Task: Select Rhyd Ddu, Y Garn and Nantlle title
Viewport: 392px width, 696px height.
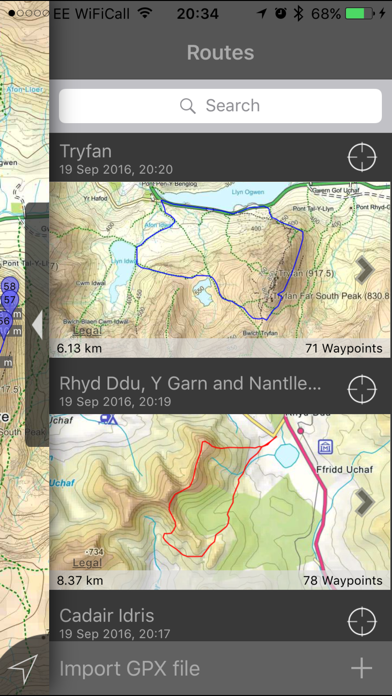Action: [190, 384]
